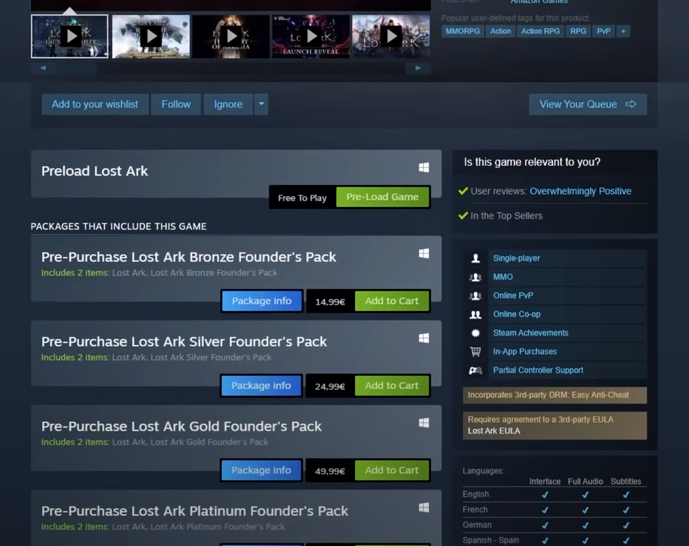The height and width of the screenshot is (546, 689).
Task: Click the Online Co-op icon
Action: tap(475, 315)
